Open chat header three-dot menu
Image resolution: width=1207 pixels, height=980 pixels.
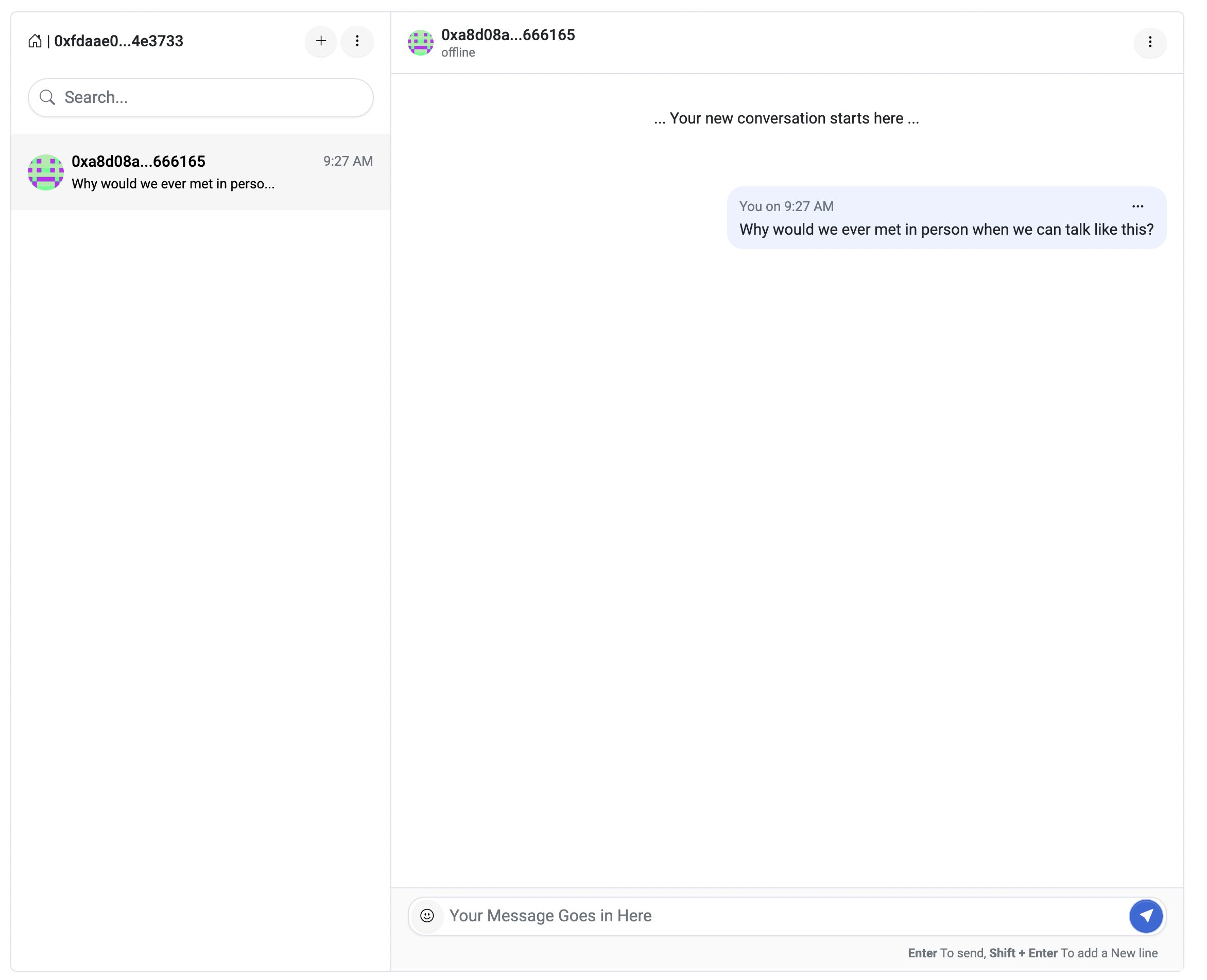pyautogui.click(x=1150, y=42)
